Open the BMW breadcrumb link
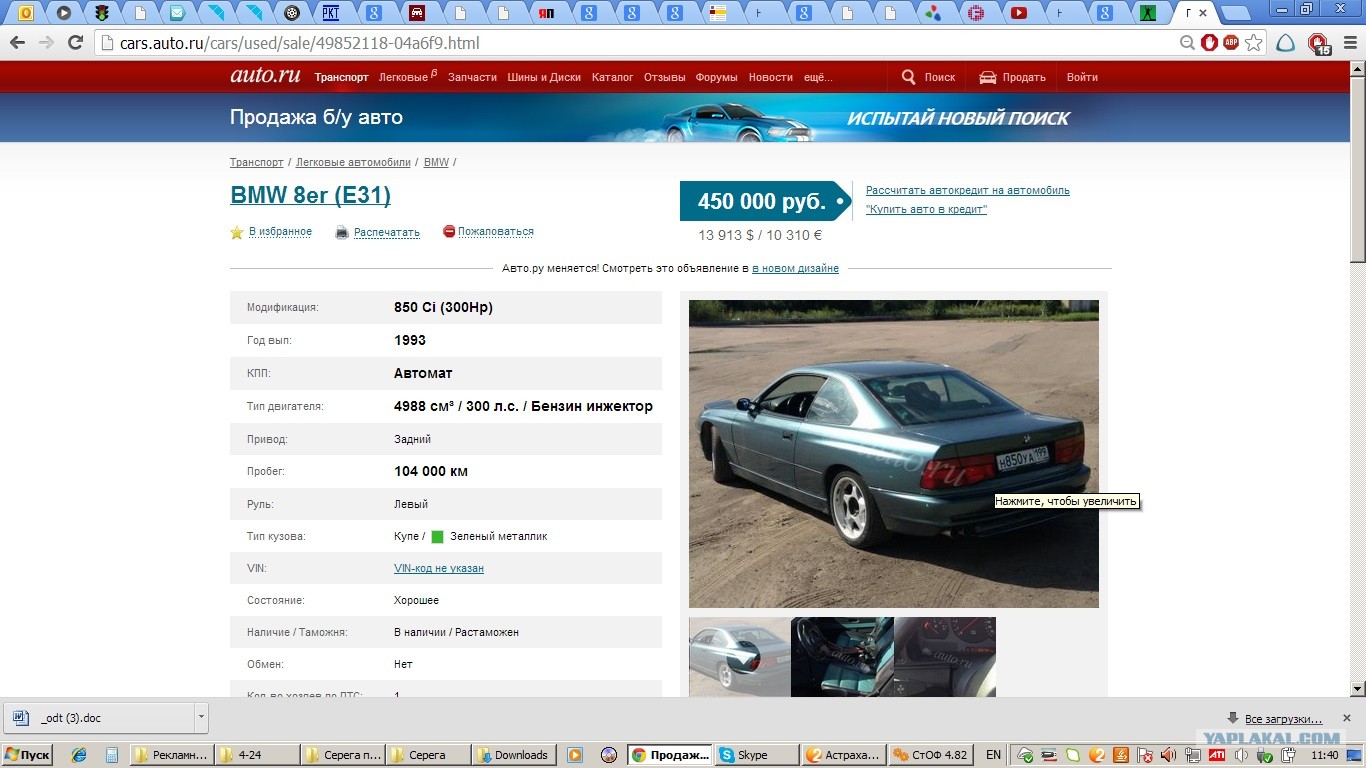1366x768 pixels. tap(436, 162)
